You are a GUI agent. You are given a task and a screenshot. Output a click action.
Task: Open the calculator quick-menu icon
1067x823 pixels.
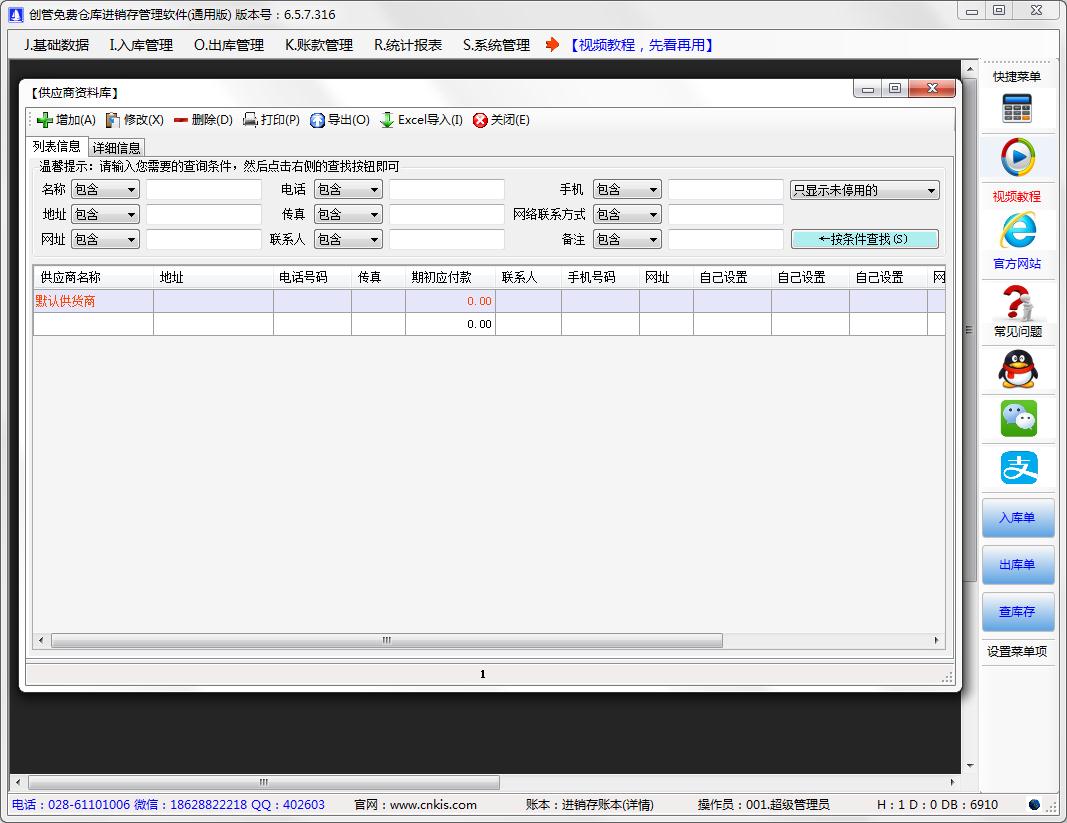click(1017, 107)
